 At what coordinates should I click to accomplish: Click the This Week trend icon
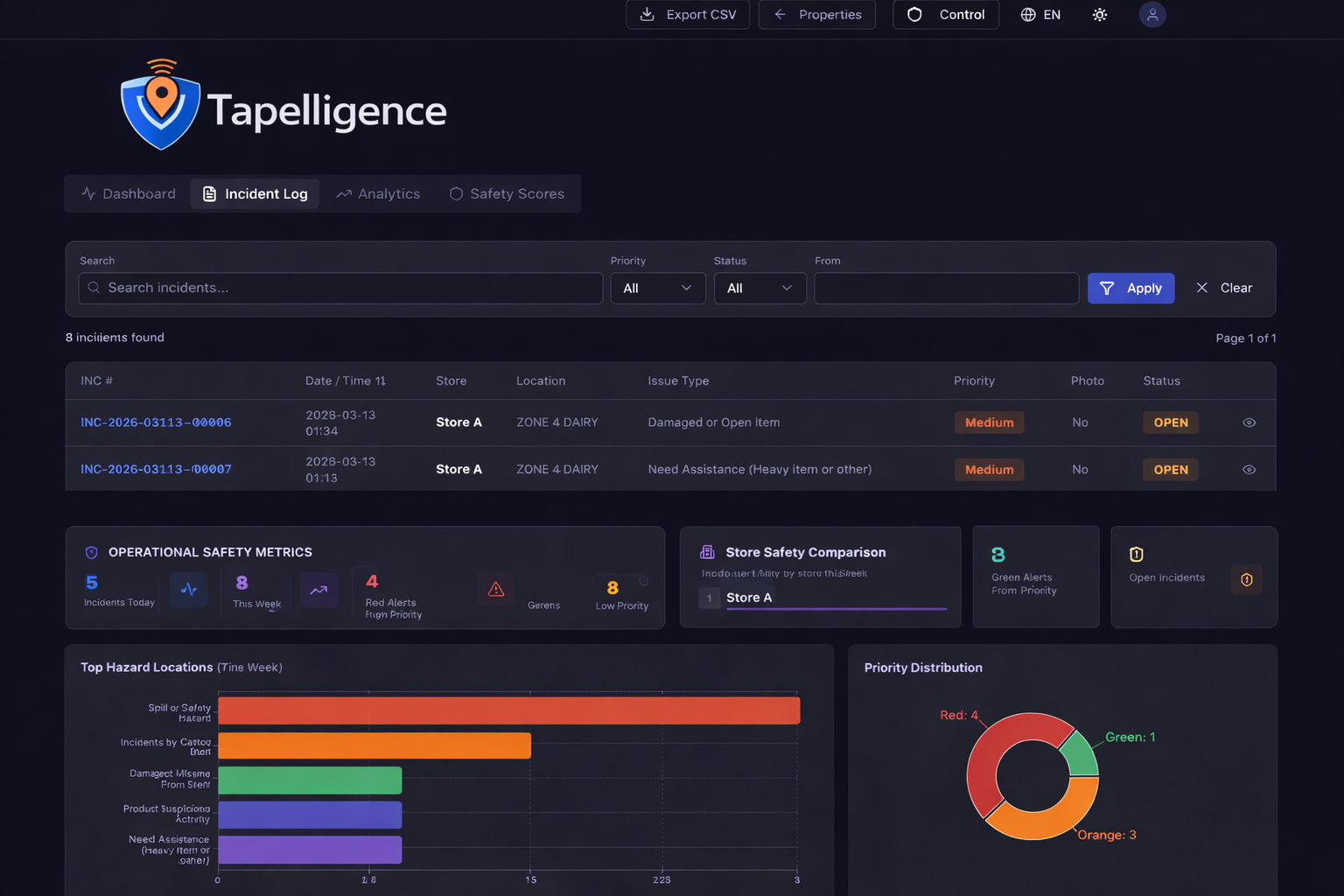pyautogui.click(x=318, y=590)
